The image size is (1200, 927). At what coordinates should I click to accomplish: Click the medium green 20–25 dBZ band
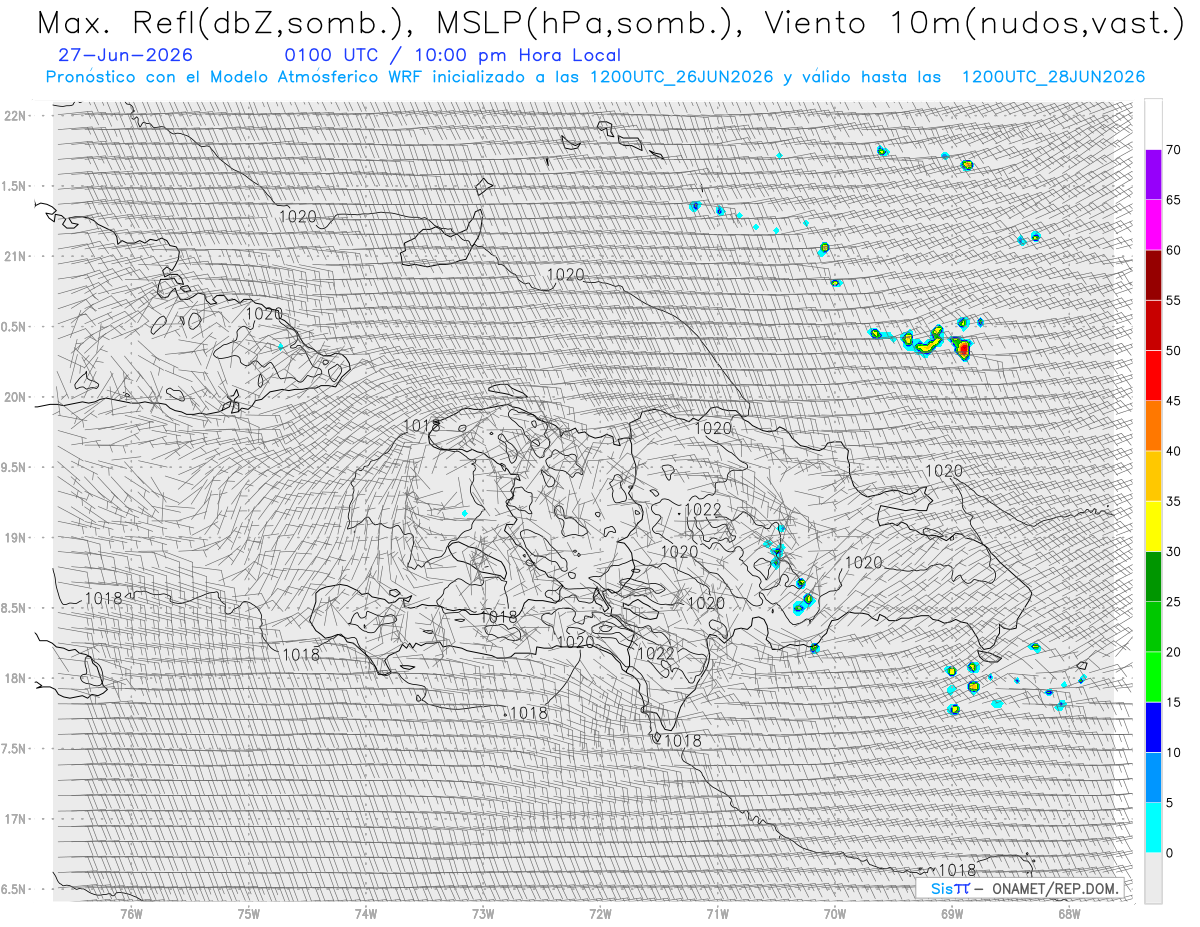[1153, 626]
